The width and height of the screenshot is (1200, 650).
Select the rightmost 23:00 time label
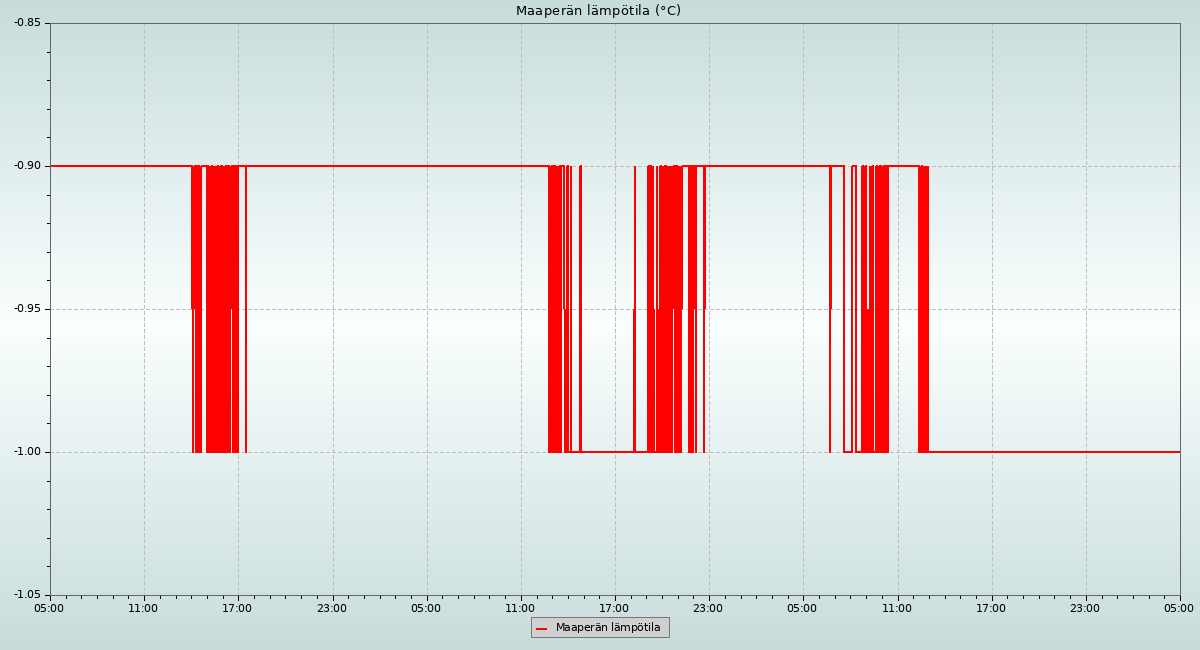point(1085,608)
